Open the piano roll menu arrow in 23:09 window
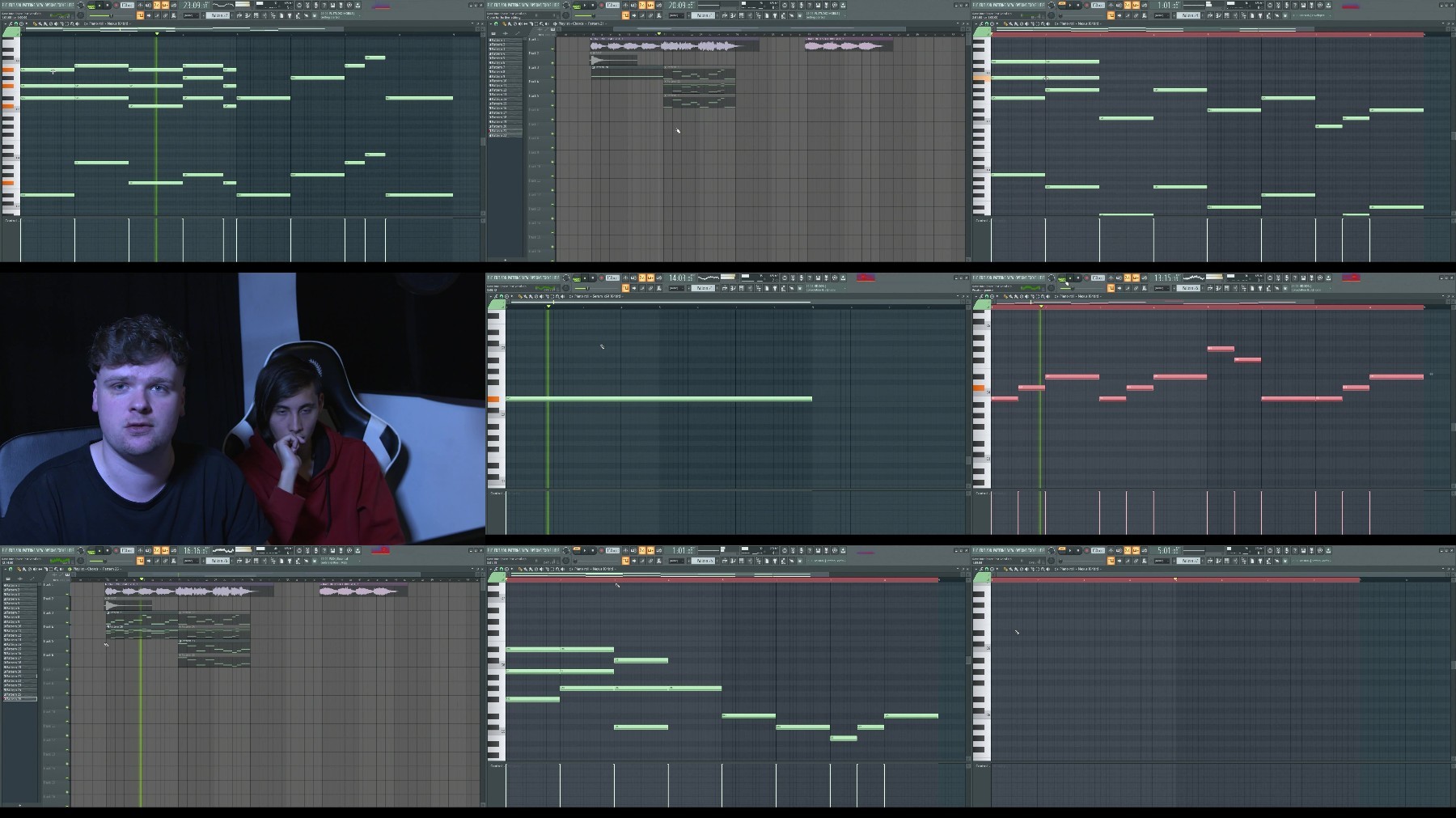This screenshot has height=818, width=1456. pos(5,23)
